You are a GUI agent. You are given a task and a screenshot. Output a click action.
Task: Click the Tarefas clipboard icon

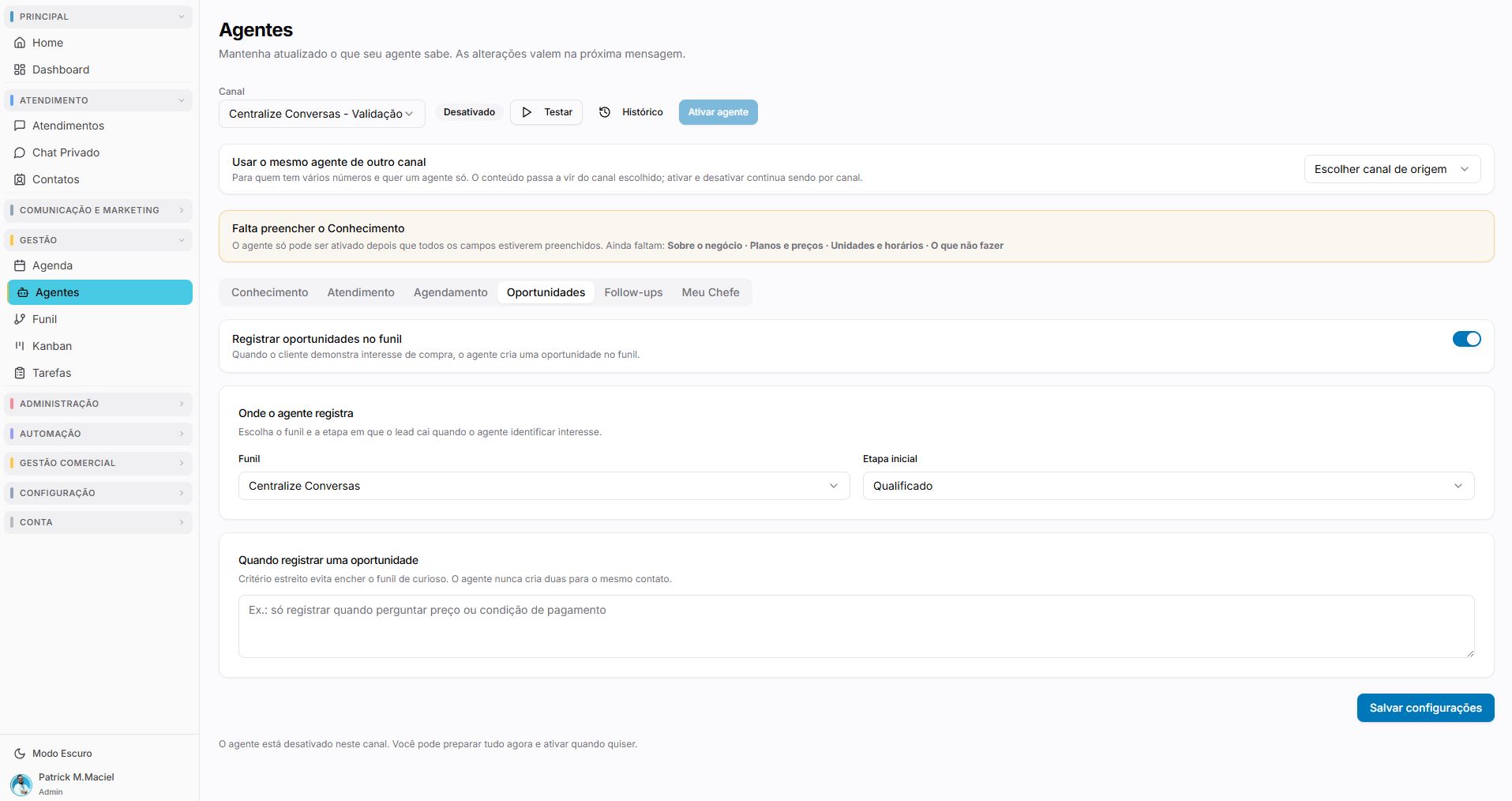(20, 373)
